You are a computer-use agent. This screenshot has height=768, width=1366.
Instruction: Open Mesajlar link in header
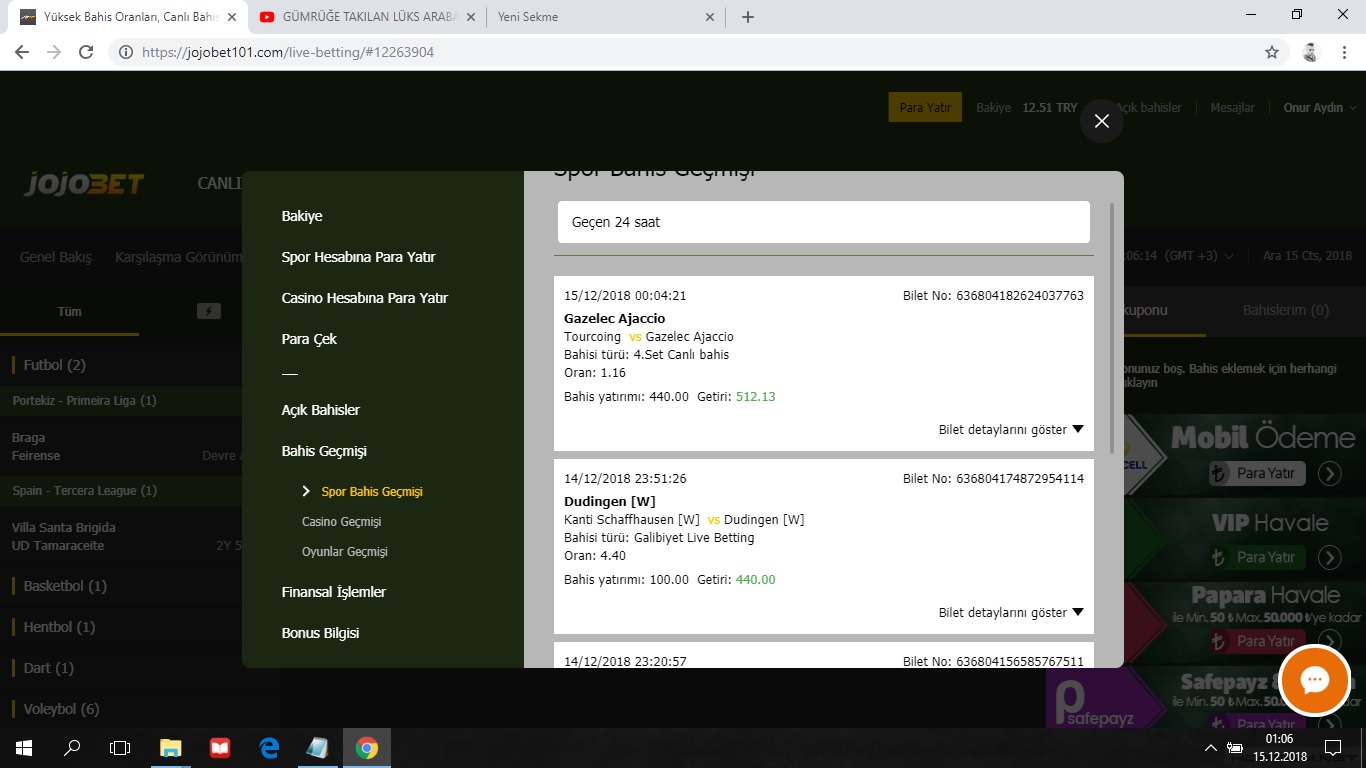[1232, 108]
